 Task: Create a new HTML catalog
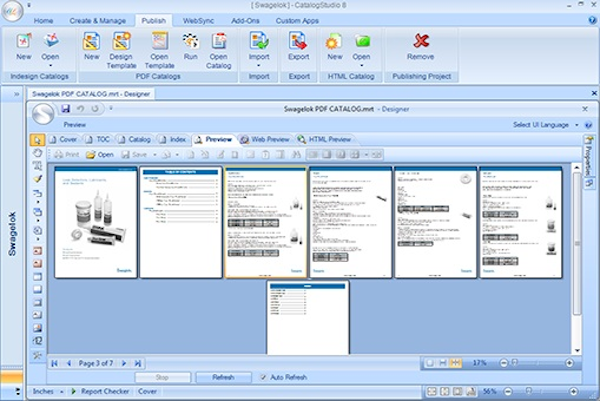(334, 46)
